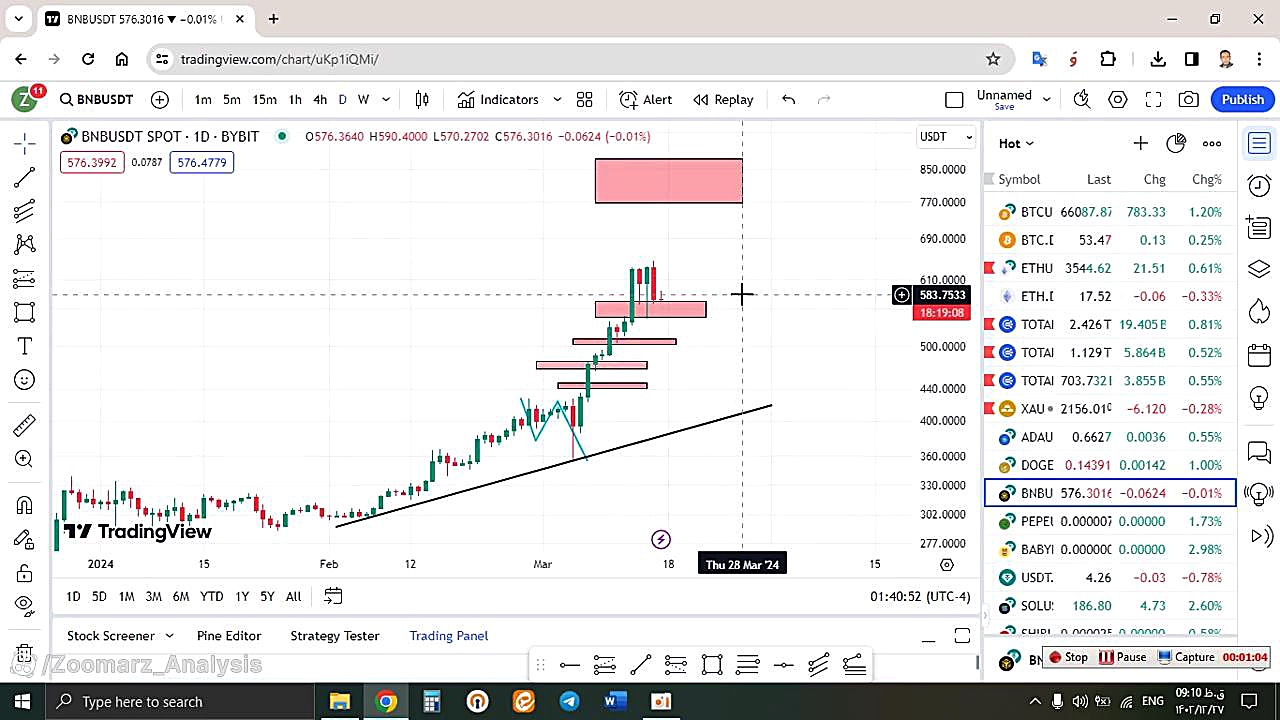This screenshot has width=1280, height=720.
Task: Undo the last chart action
Action: [788, 99]
